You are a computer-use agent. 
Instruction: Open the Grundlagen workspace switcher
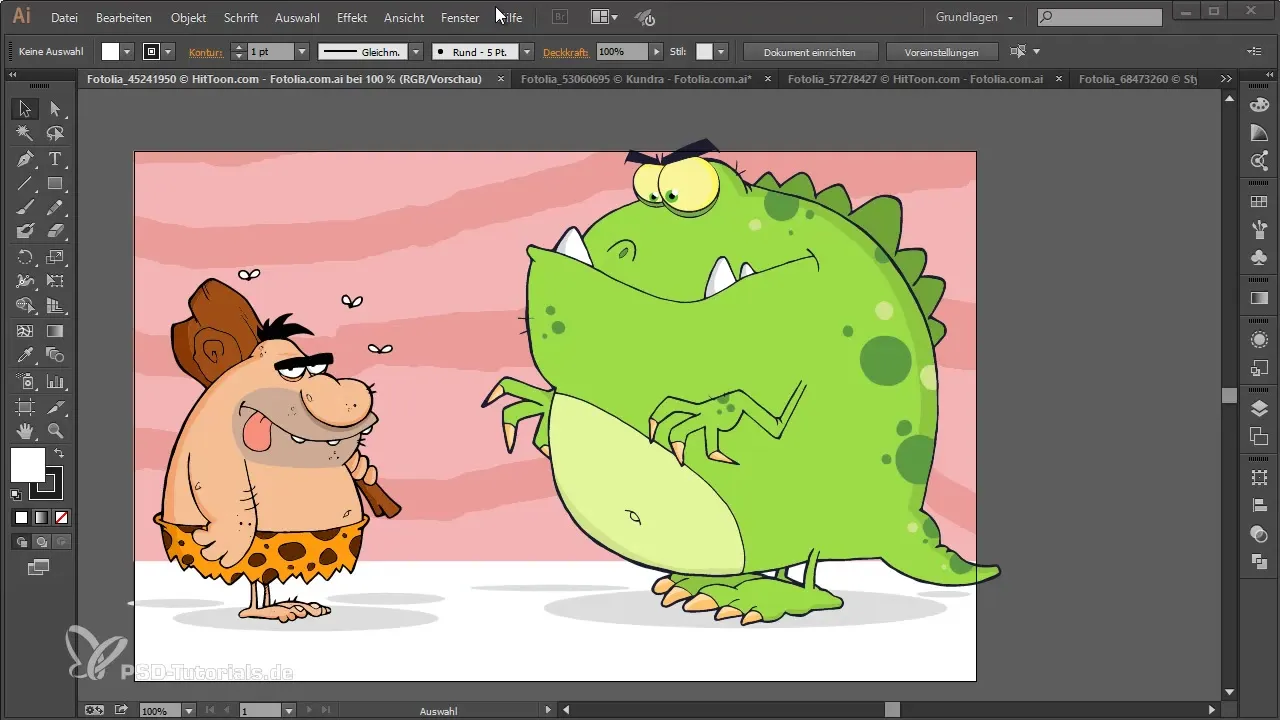[x=975, y=17]
